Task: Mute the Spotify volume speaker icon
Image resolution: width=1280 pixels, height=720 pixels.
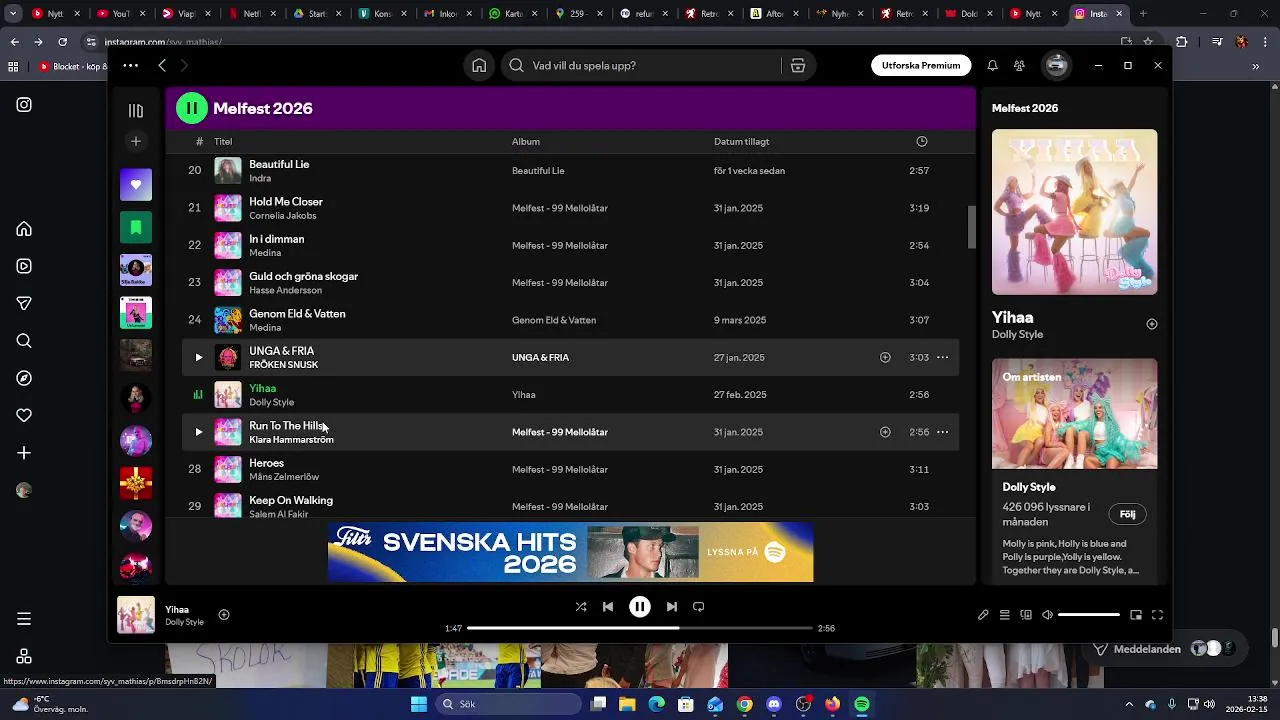Action: [1047, 615]
